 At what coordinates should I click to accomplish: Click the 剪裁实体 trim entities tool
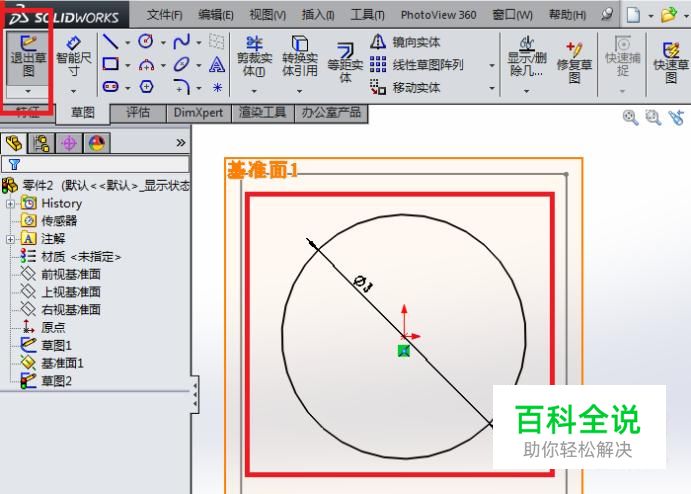click(254, 56)
